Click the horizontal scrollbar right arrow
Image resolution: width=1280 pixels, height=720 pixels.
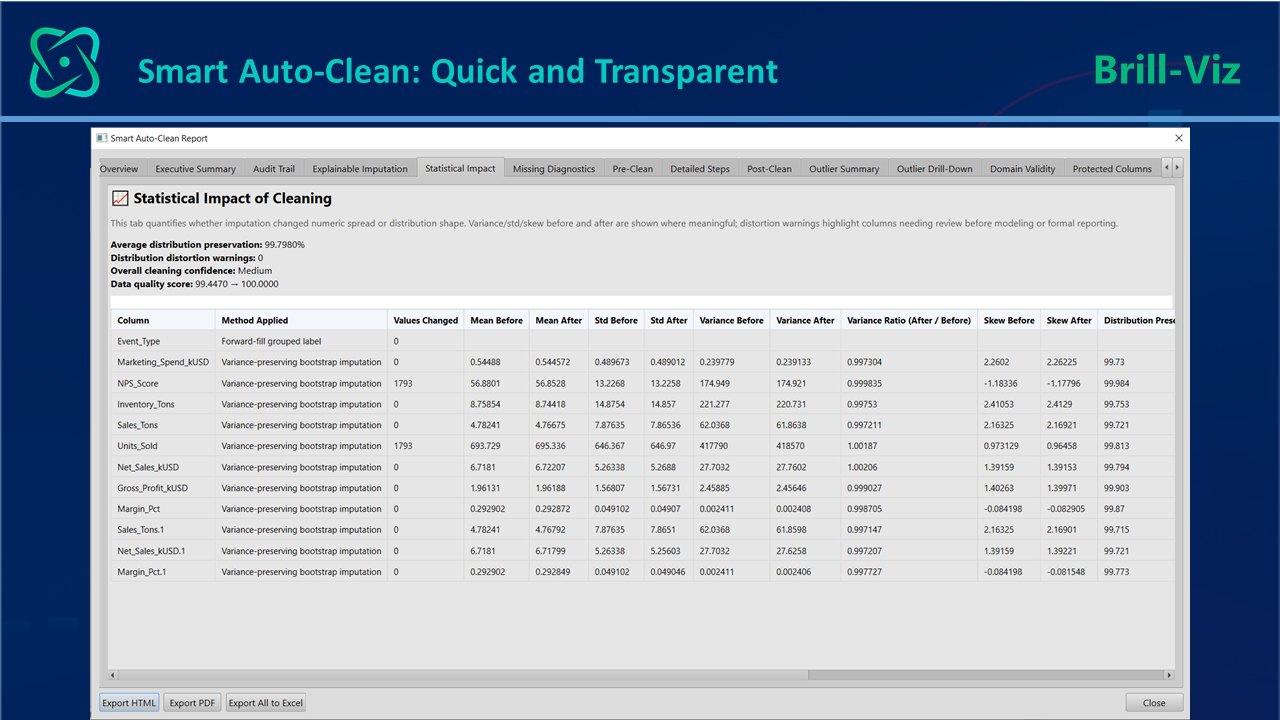click(1169, 675)
